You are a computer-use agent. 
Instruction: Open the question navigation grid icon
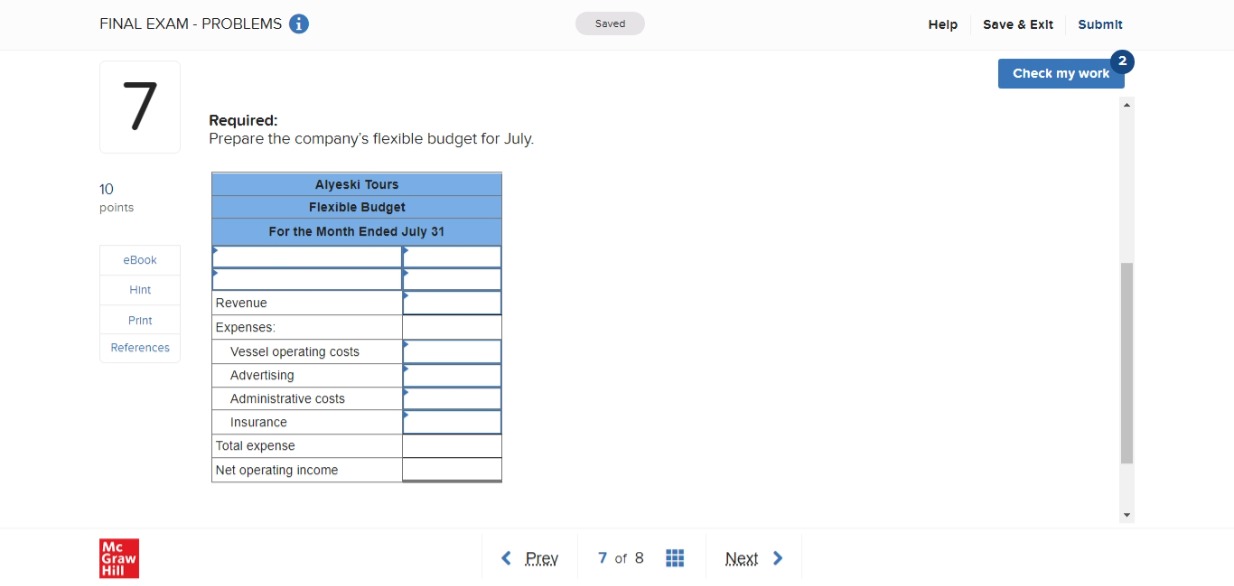(x=675, y=558)
